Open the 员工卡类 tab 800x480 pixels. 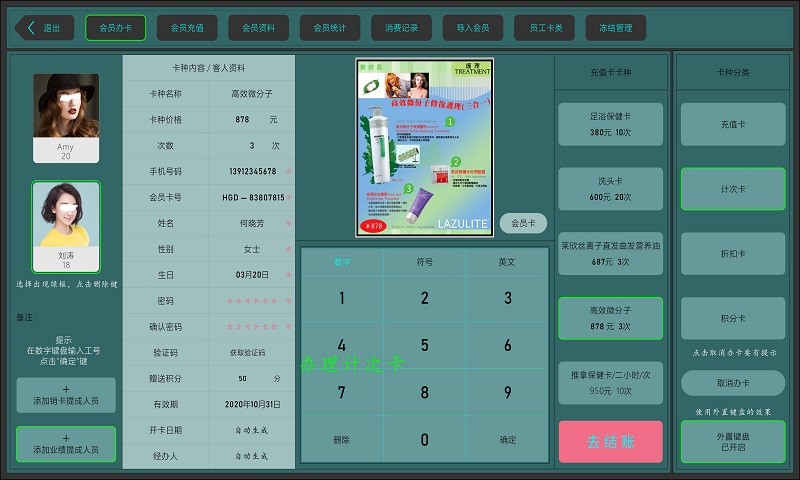pos(544,28)
